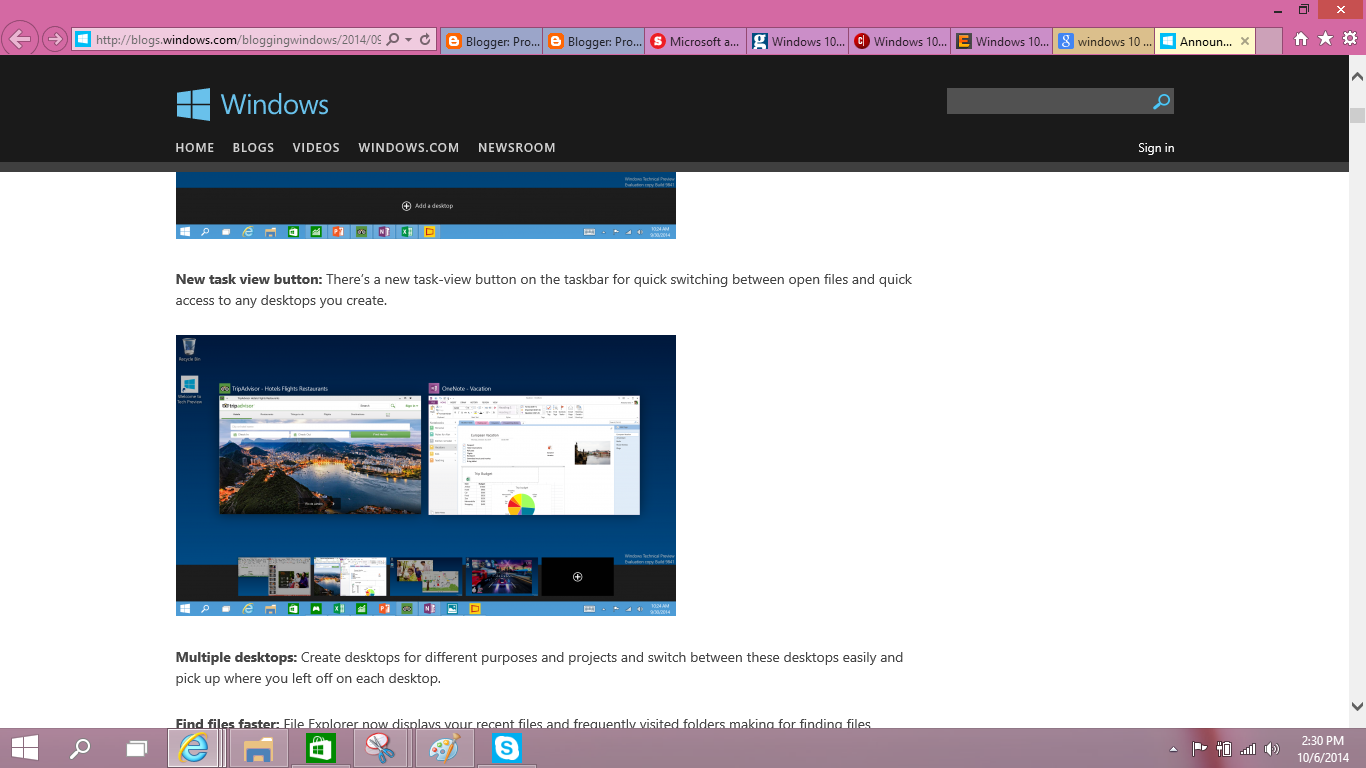
Task: Click the multiple desktops screenshot image
Action: click(x=426, y=475)
